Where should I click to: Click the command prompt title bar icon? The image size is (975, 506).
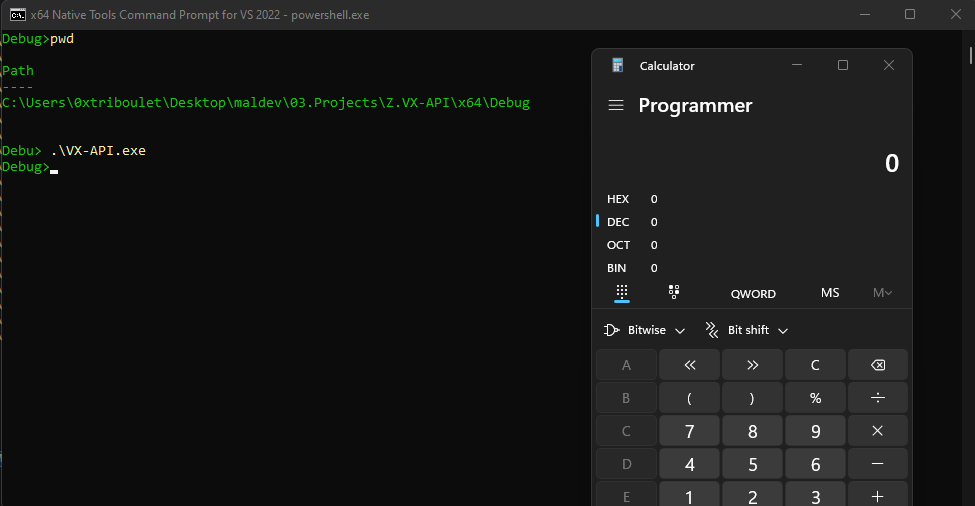coord(15,13)
